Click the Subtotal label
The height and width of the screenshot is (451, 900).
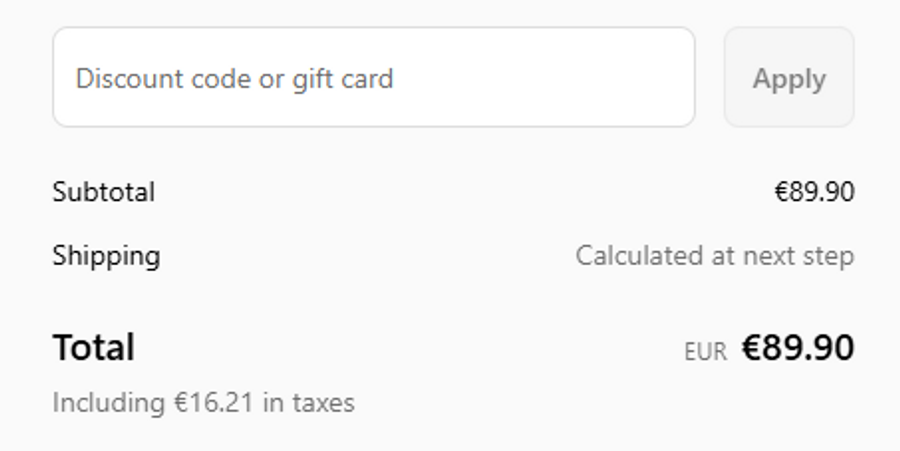[103, 192]
